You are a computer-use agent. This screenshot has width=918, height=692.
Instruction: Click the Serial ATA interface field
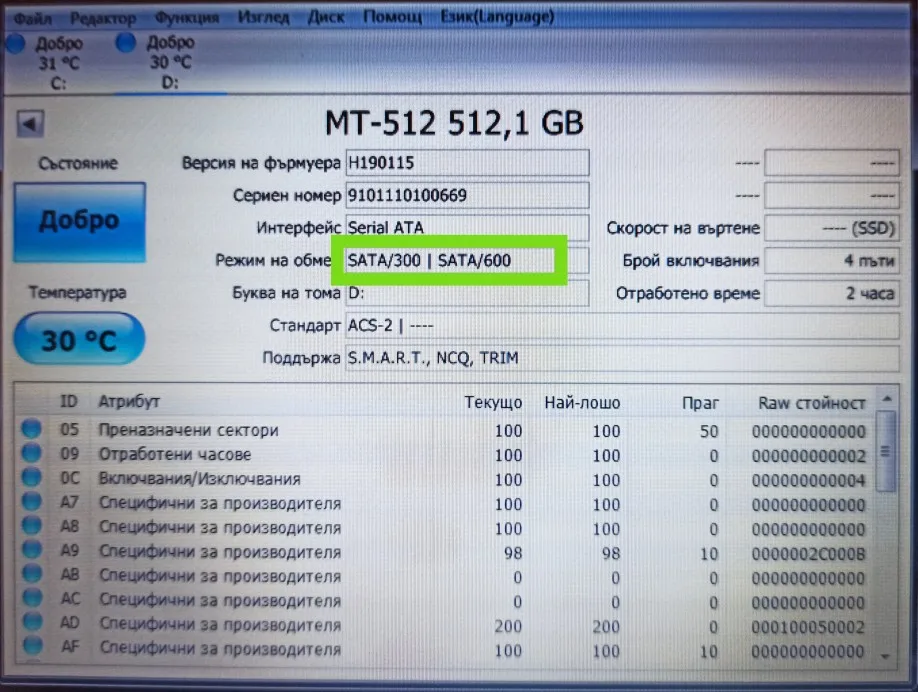[467, 227]
